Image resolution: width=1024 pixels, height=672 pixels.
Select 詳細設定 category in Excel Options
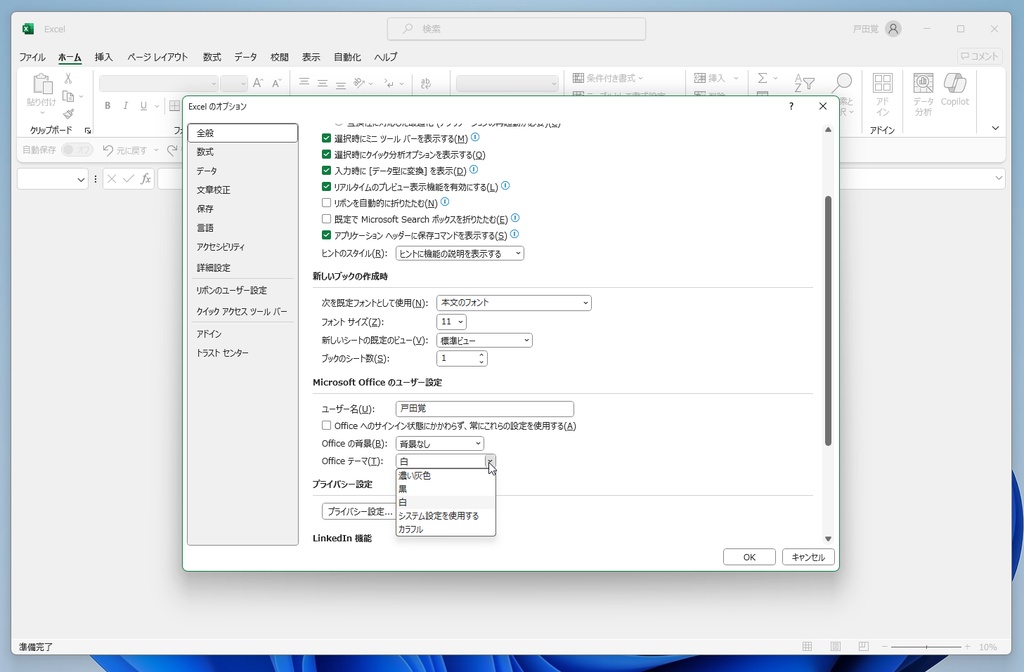pos(242,268)
